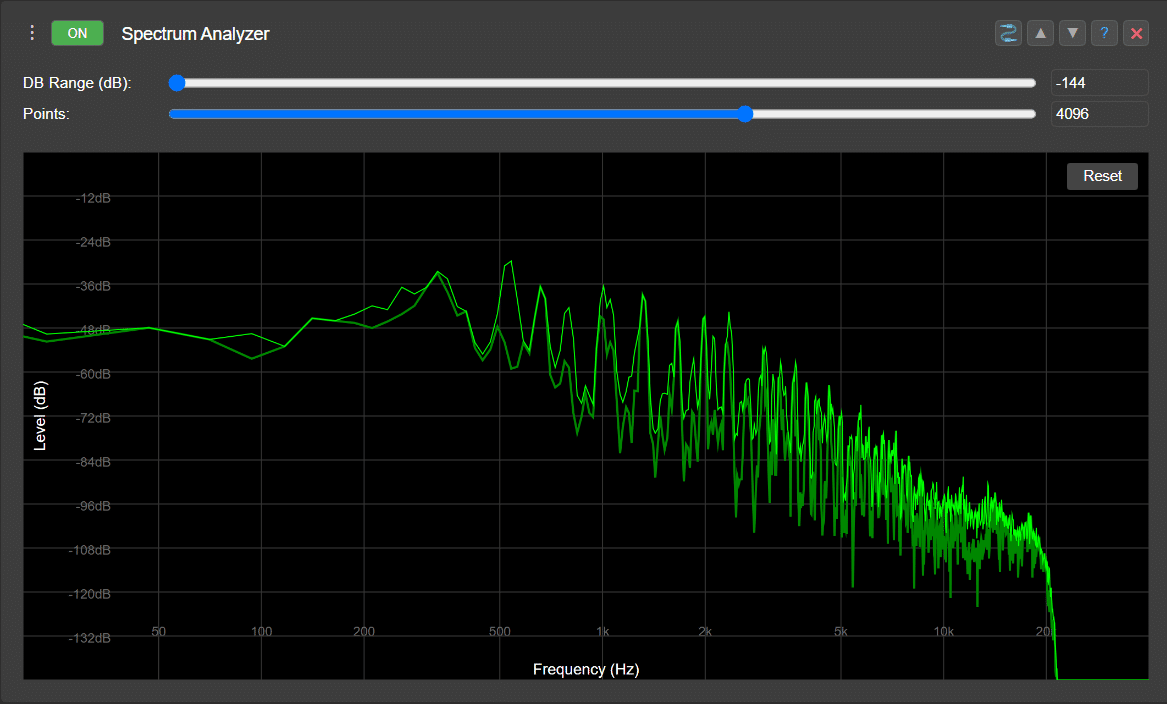The image size is (1167, 704).
Task: Click the 50 frequency tick label
Action: [159, 631]
